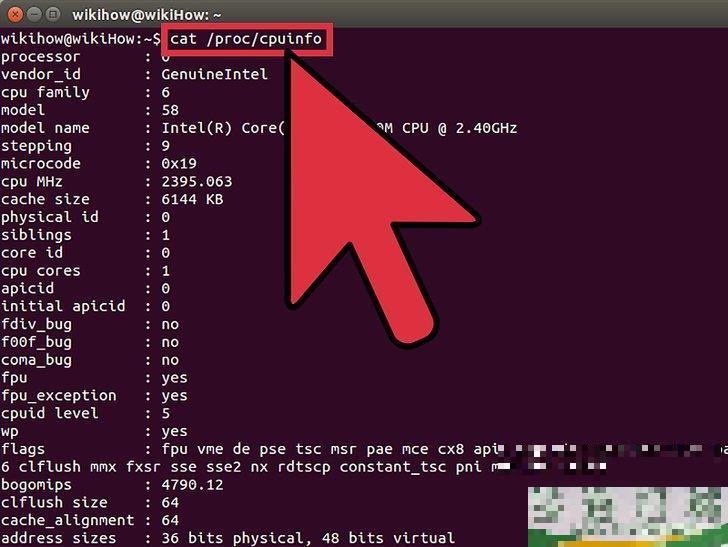Click the model name Intel(R) Core text
Image resolution: width=728 pixels, height=547 pixels.
pyautogui.click(x=223, y=128)
